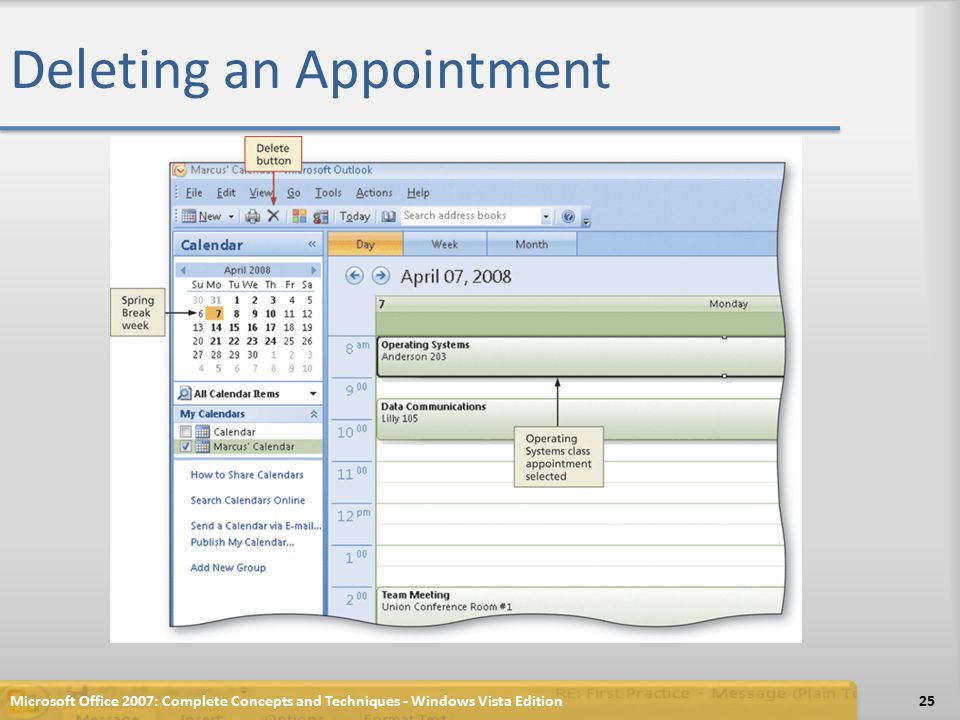Viewport: 960px width, 720px height.
Task: Click the Outlook title bar icon
Action: tap(179, 170)
